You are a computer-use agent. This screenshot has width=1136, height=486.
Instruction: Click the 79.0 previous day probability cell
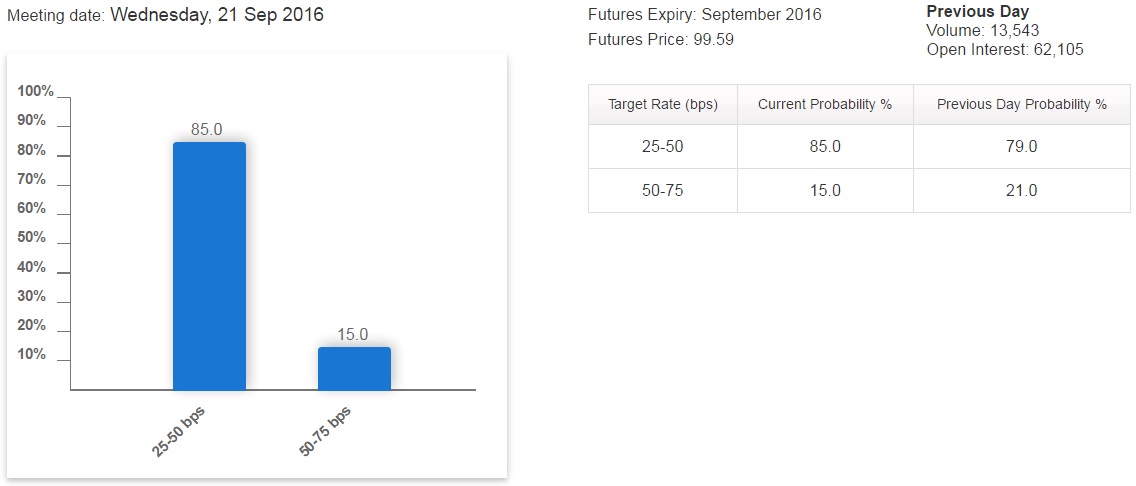(x=1021, y=146)
